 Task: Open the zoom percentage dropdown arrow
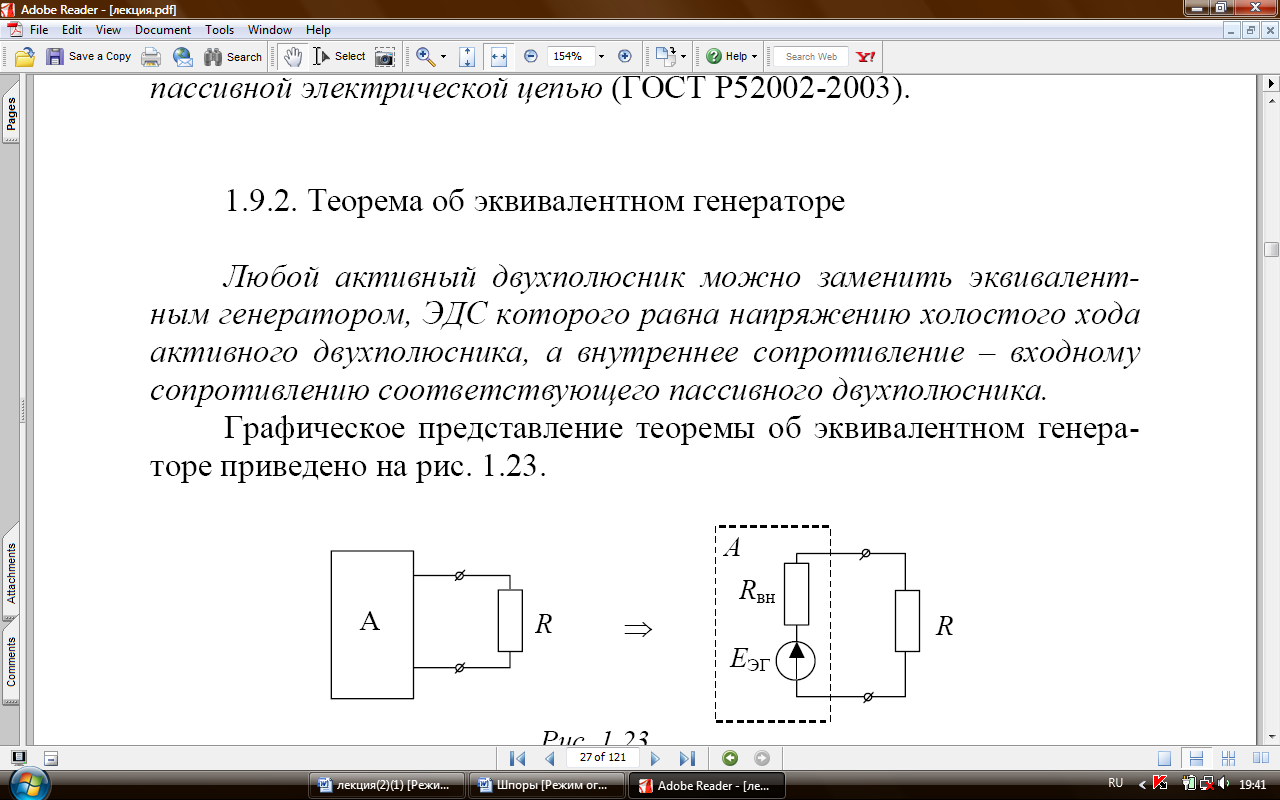pos(602,57)
